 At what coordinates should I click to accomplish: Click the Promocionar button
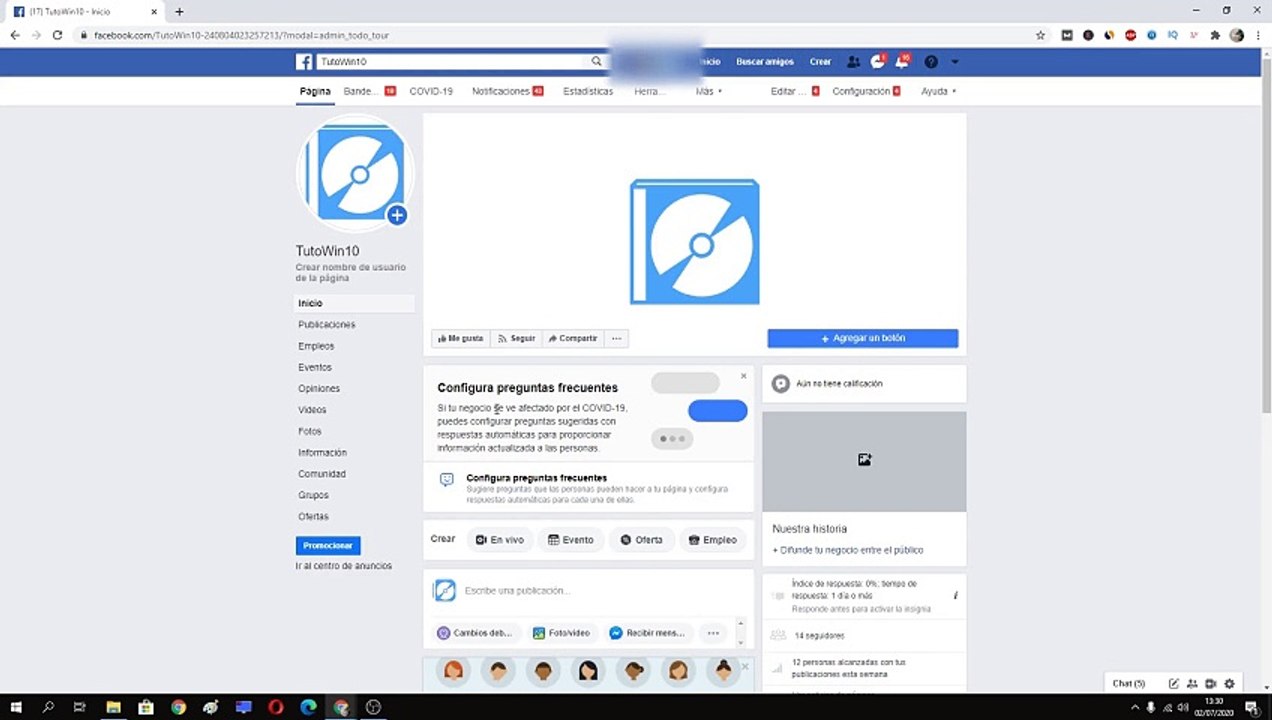(x=328, y=546)
